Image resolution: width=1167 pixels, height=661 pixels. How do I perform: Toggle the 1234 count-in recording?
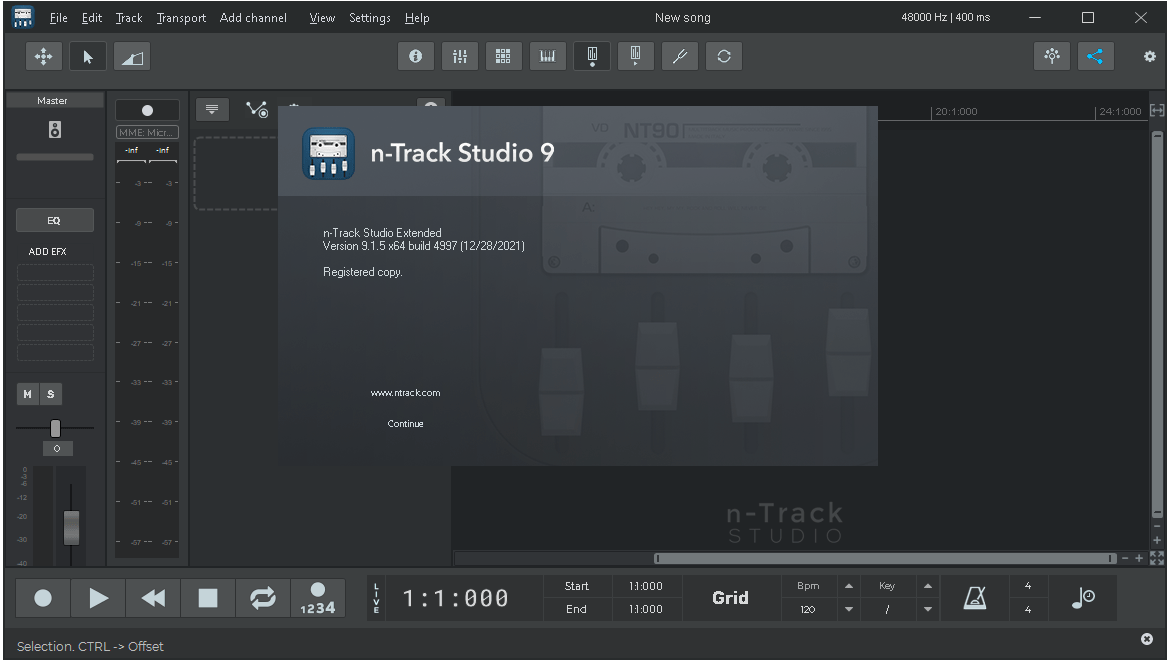(318, 598)
